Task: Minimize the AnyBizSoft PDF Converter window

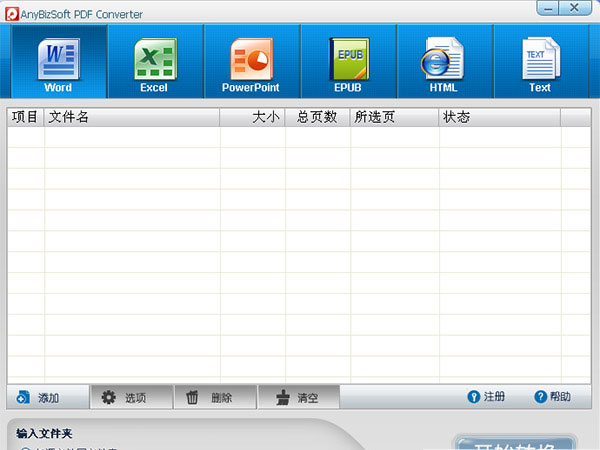Action: [548, 8]
